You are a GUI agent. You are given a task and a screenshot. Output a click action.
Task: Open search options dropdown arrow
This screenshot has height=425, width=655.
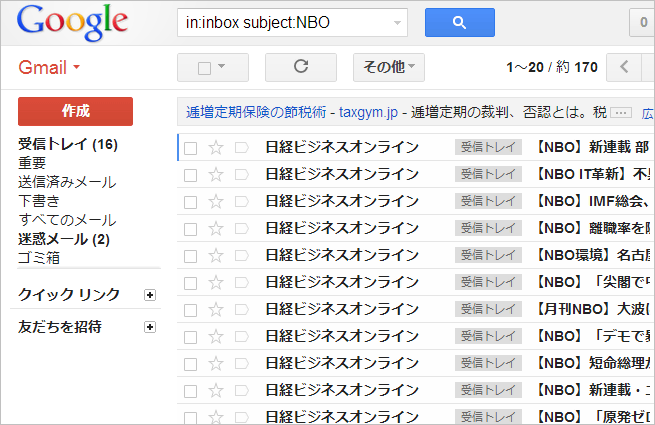[x=397, y=23]
